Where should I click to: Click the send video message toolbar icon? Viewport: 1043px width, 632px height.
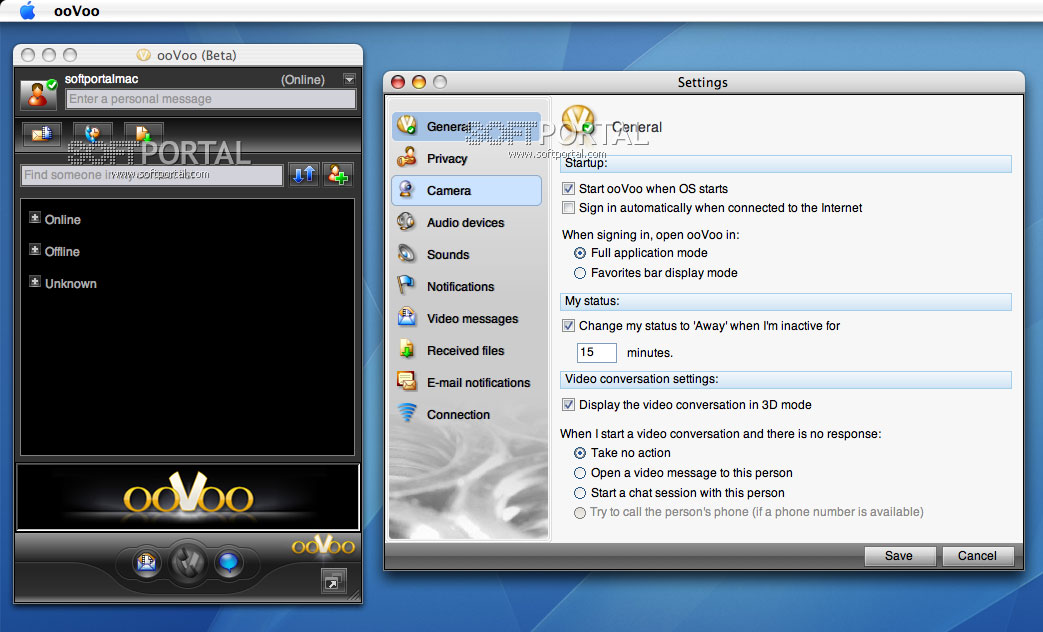(42, 134)
